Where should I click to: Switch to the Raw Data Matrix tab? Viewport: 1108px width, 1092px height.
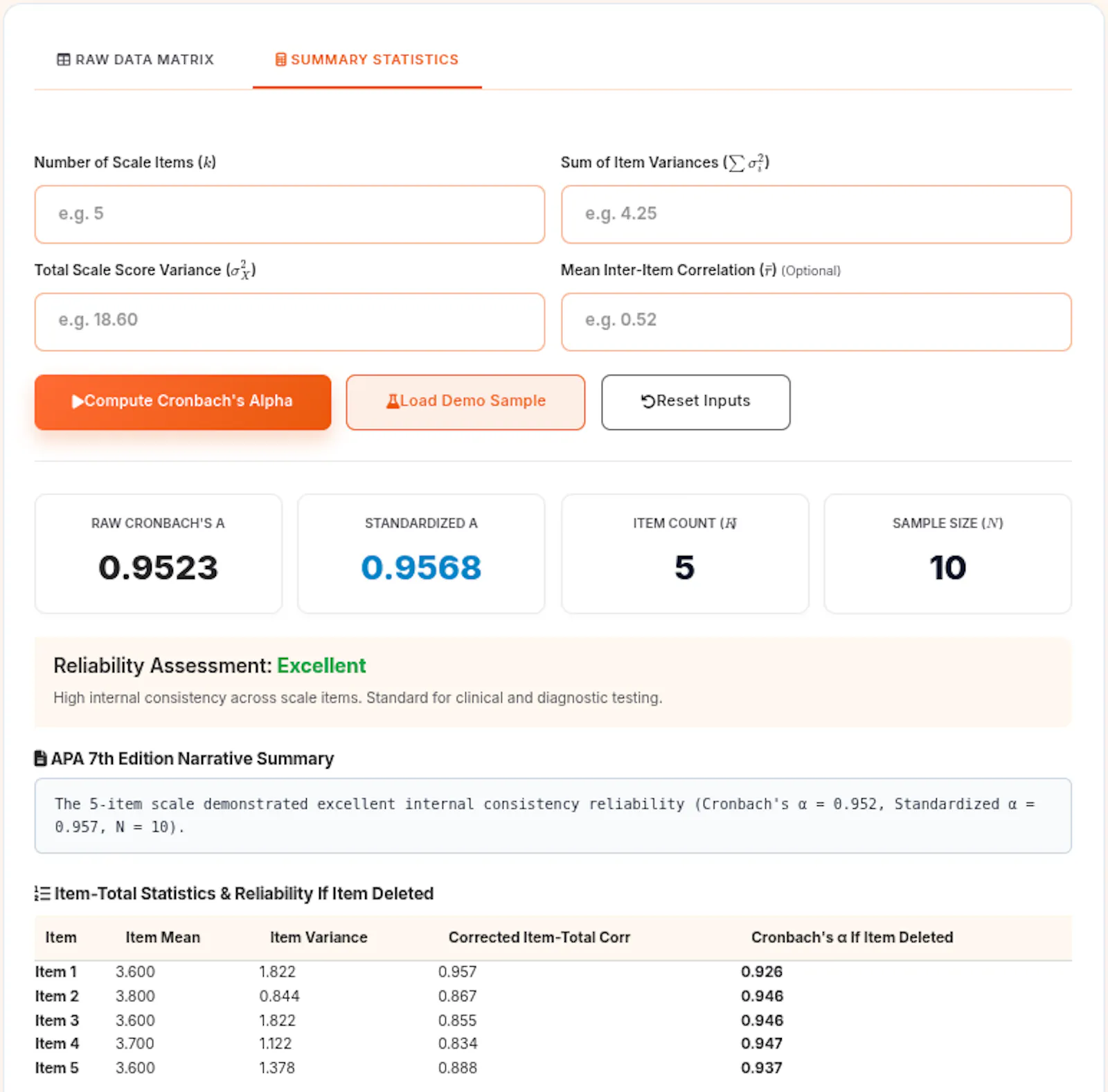pos(135,60)
